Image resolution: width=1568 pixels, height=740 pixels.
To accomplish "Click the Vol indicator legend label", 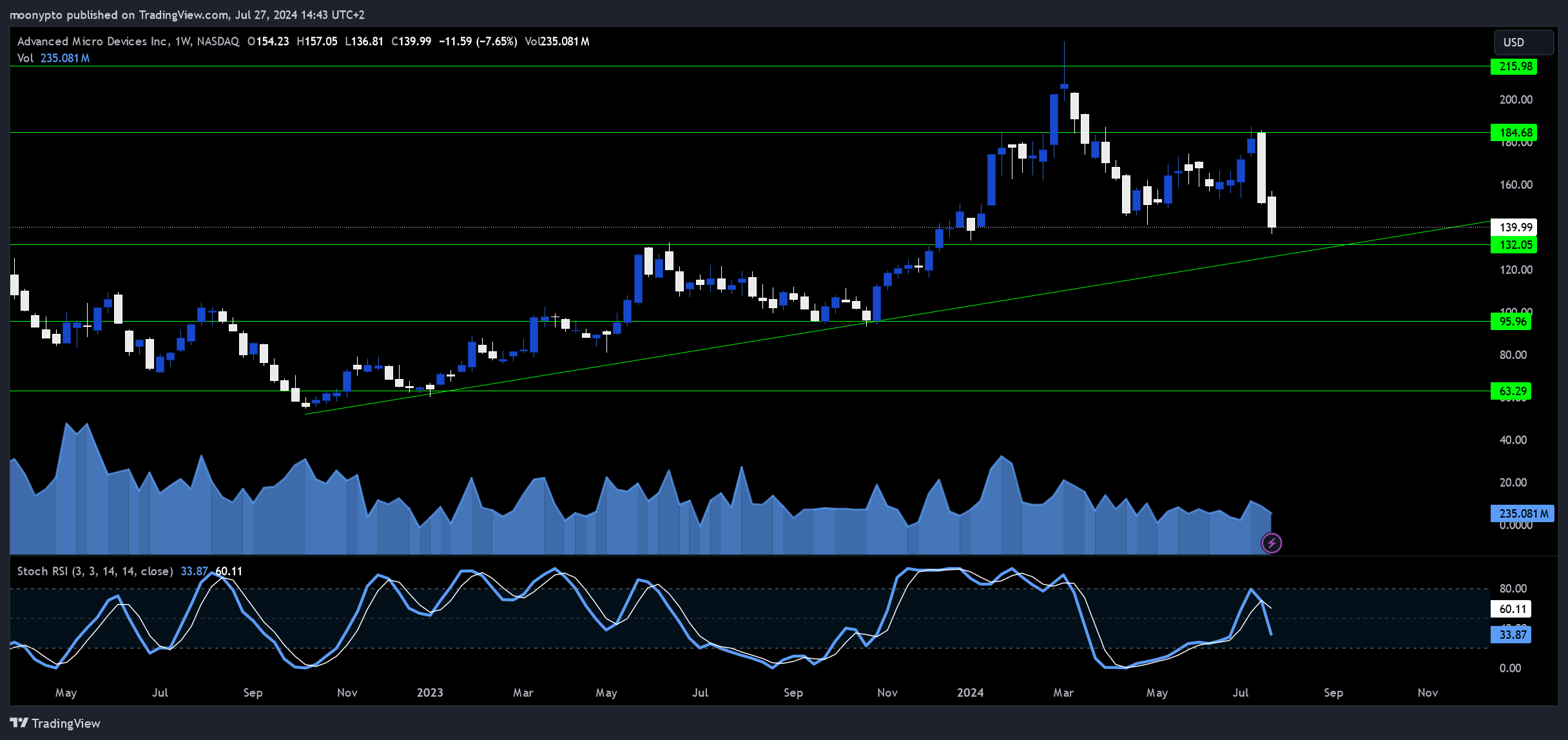I will click(x=25, y=58).
